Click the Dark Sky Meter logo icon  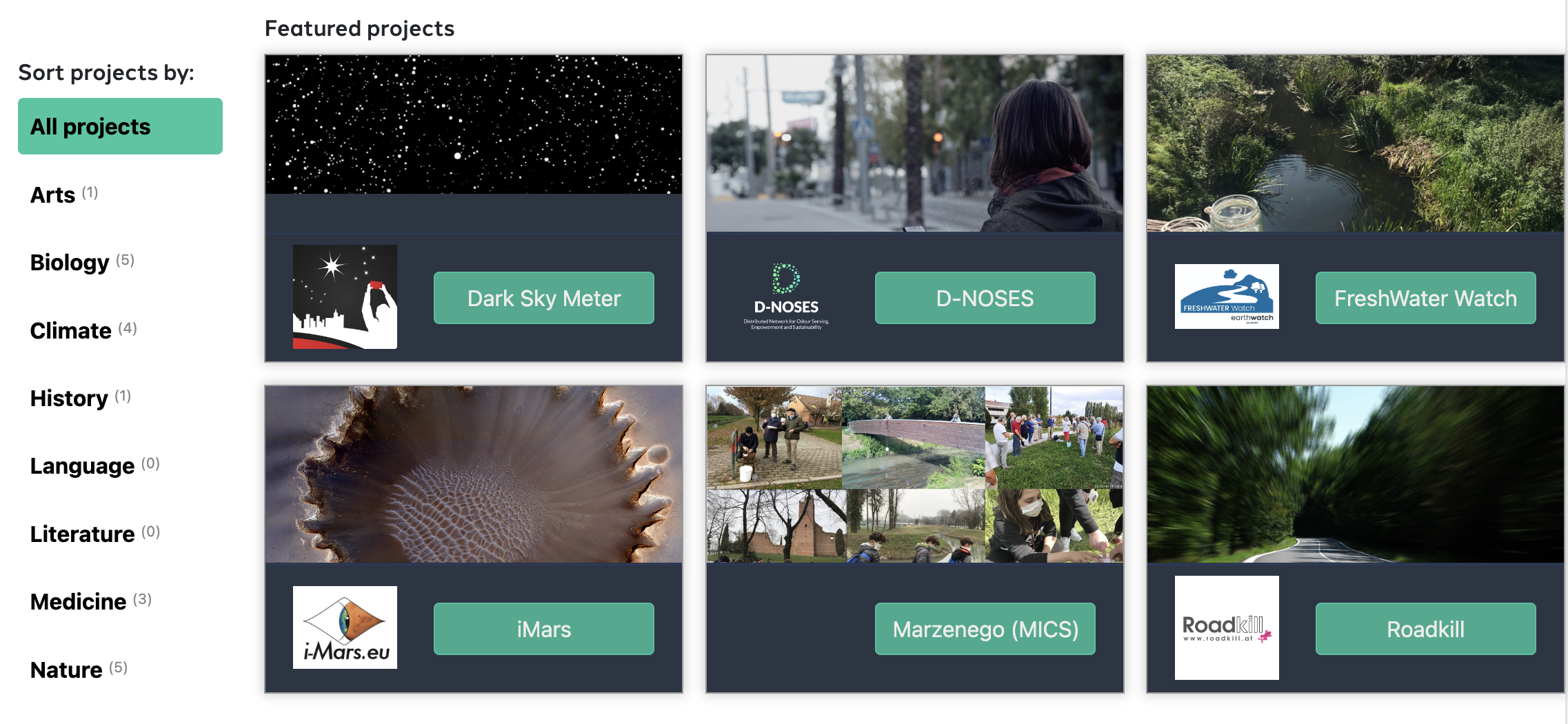pyautogui.click(x=345, y=296)
